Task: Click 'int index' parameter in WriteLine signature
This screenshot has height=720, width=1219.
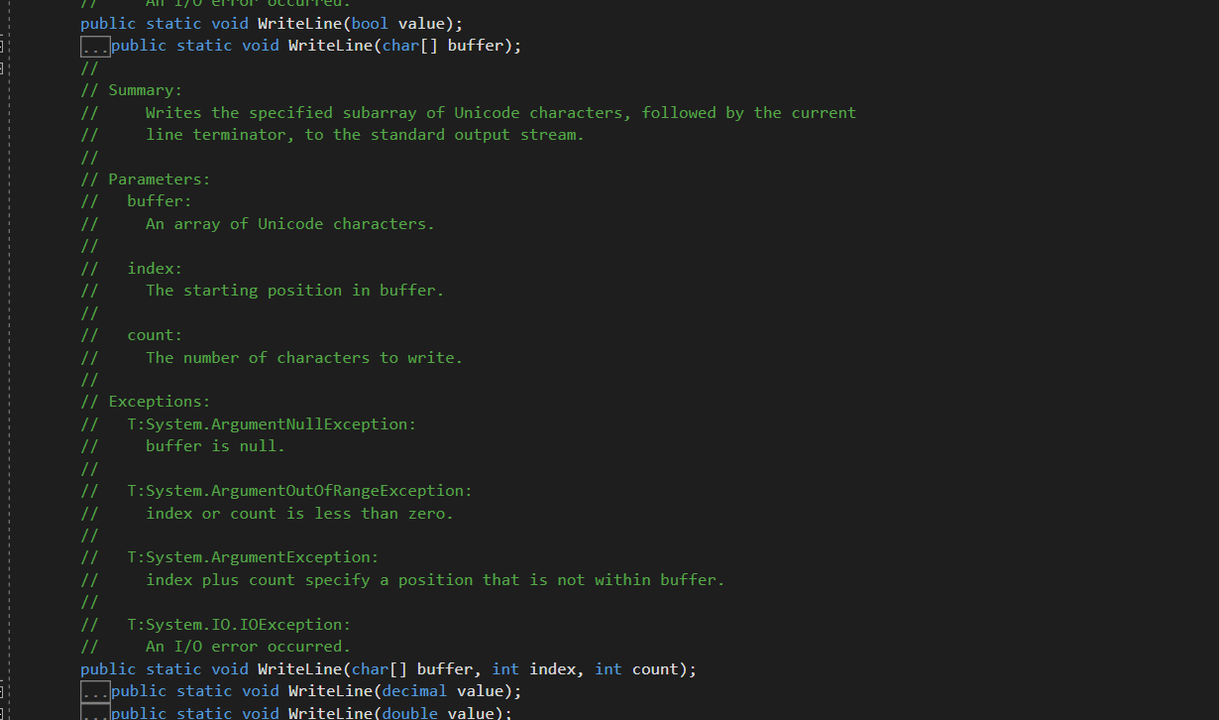Action: point(534,669)
